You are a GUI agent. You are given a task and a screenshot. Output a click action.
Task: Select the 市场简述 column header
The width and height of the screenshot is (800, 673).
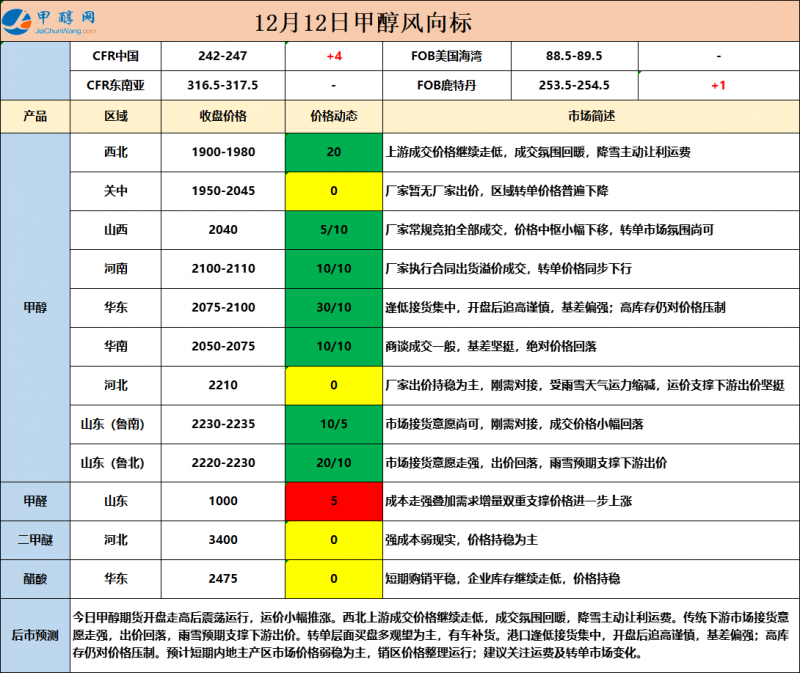[591, 116]
